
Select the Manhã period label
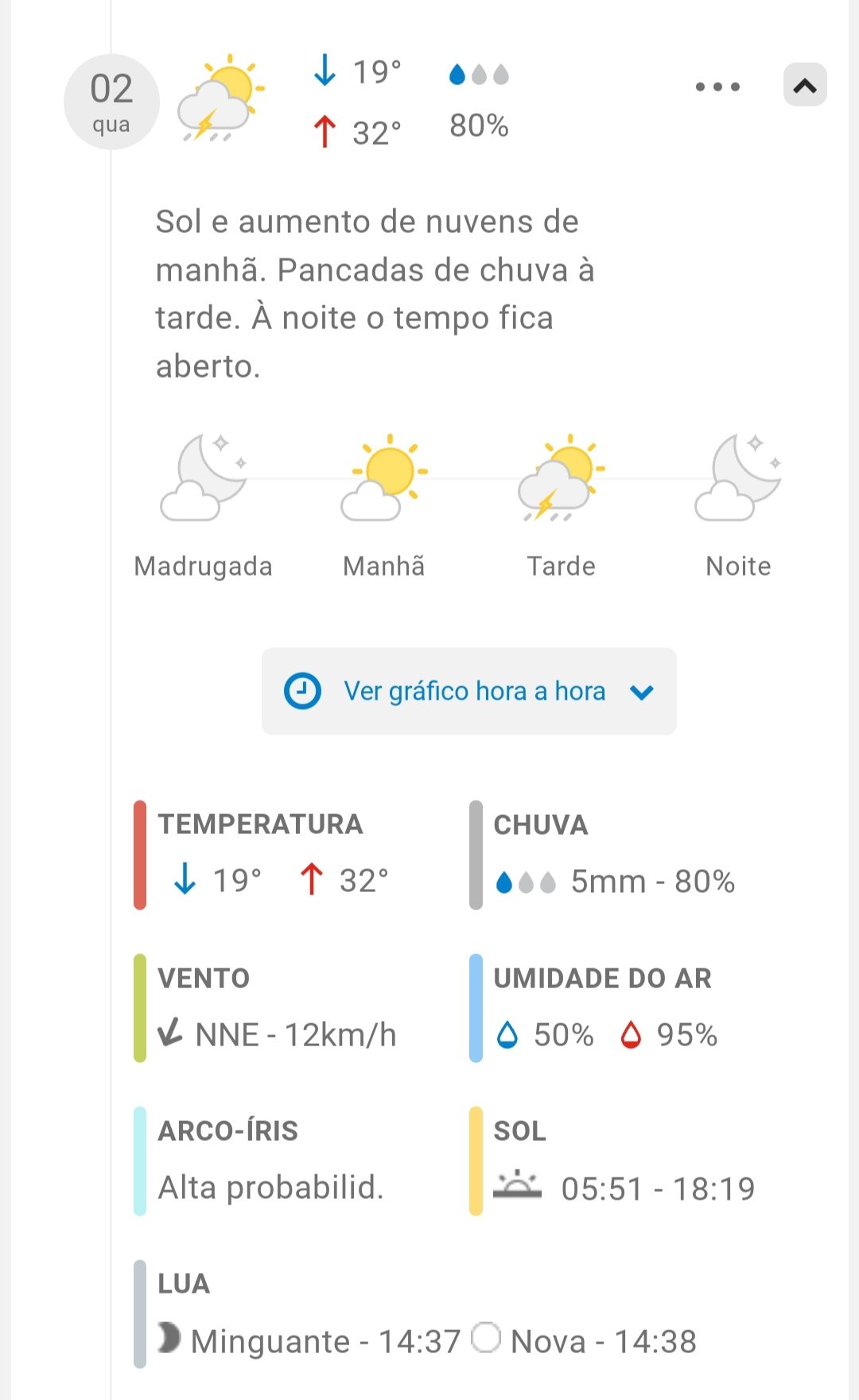(x=384, y=566)
